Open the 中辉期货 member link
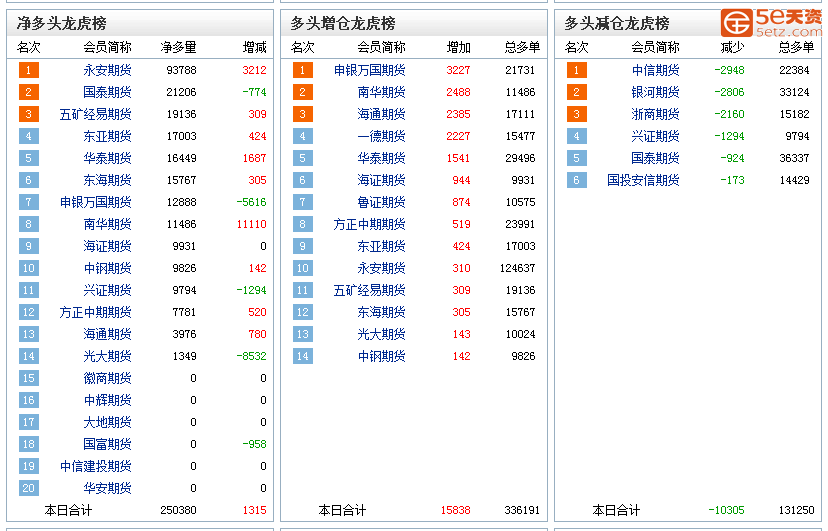 click(107, 400)
